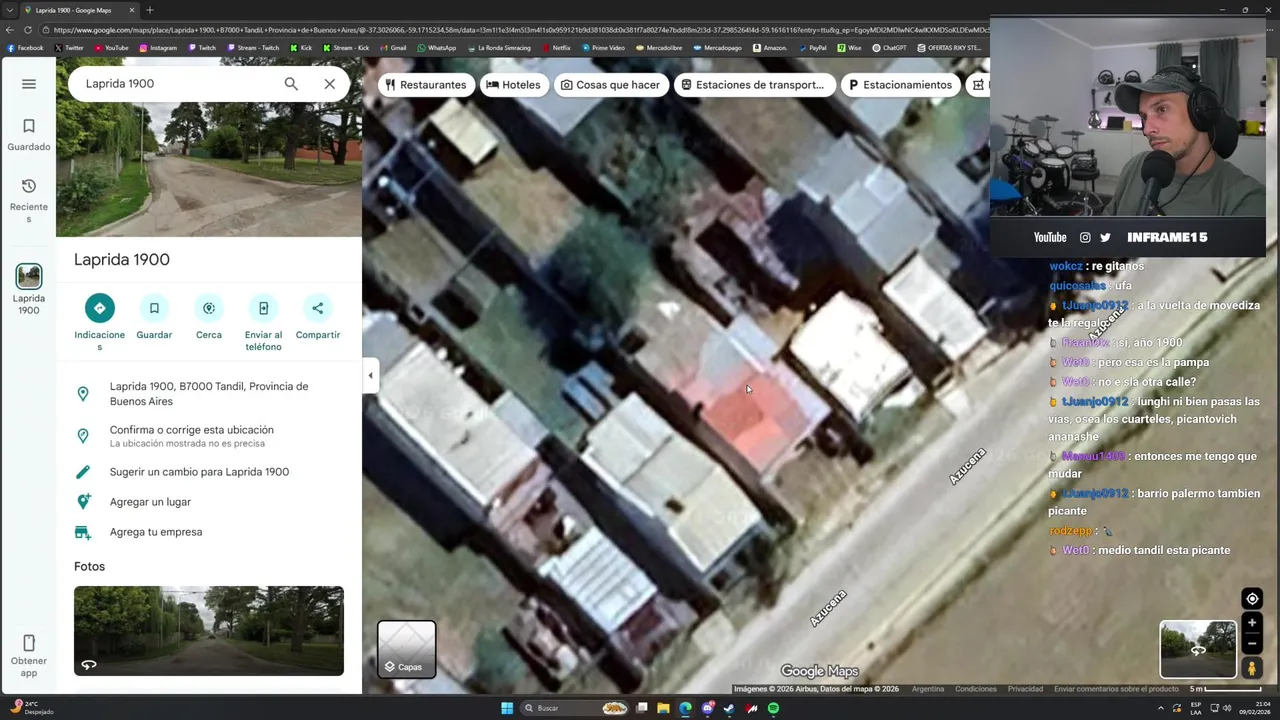Open the Guardado saved places panel

click(29, 135)
